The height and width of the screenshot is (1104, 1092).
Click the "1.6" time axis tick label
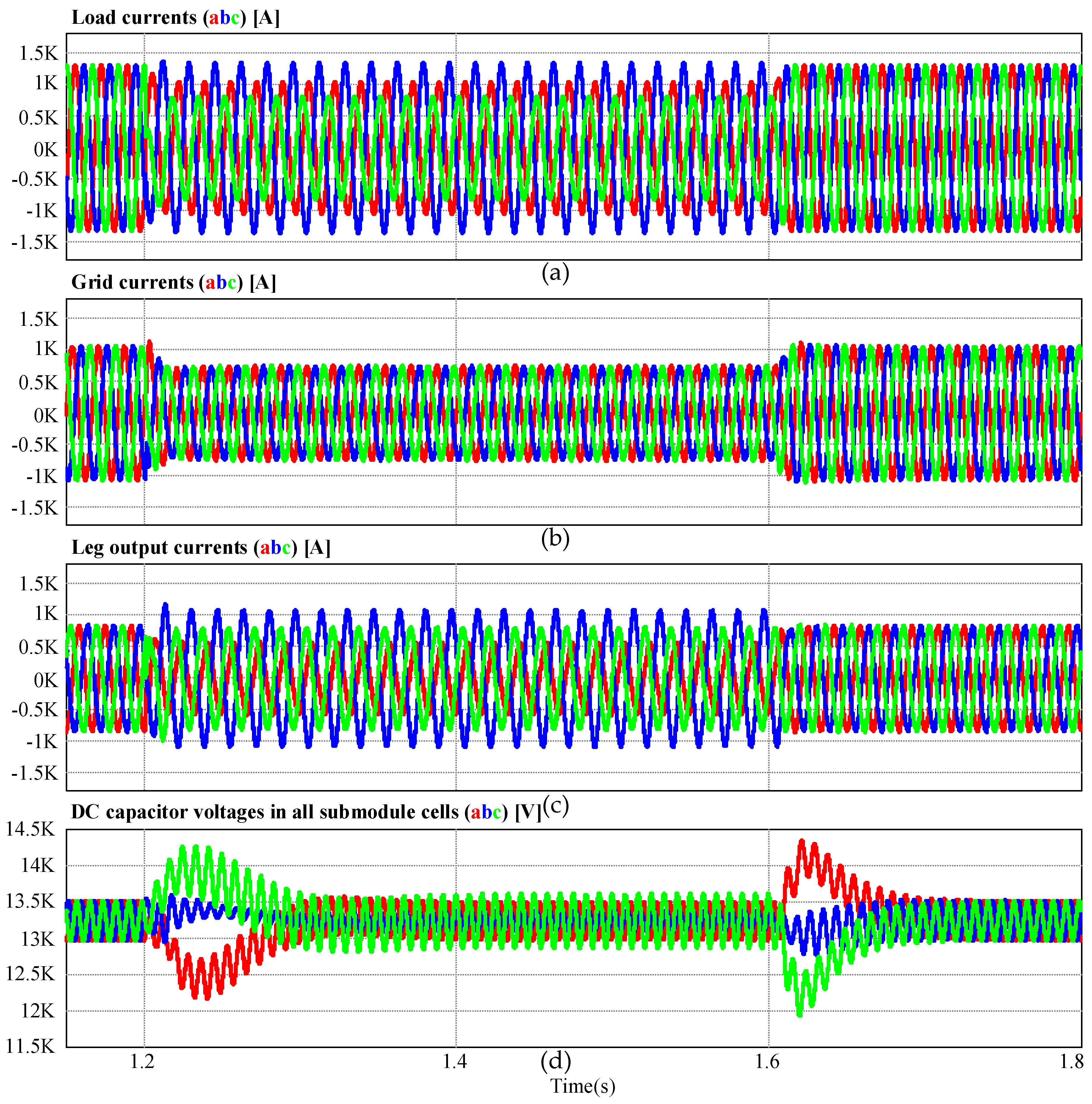click(x=767, y=1062)
